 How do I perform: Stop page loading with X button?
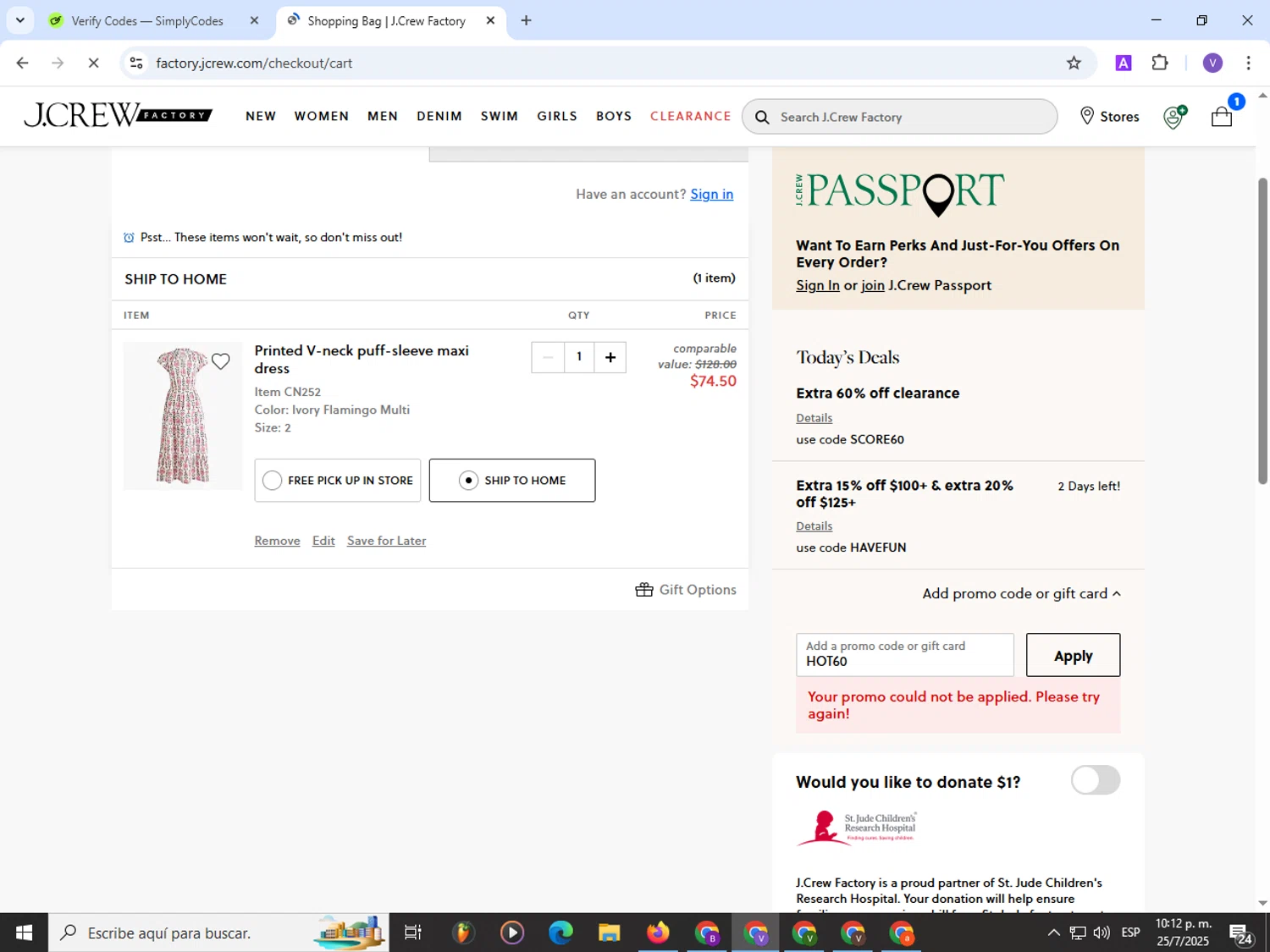pyautogui.click(x=93, y=63)
